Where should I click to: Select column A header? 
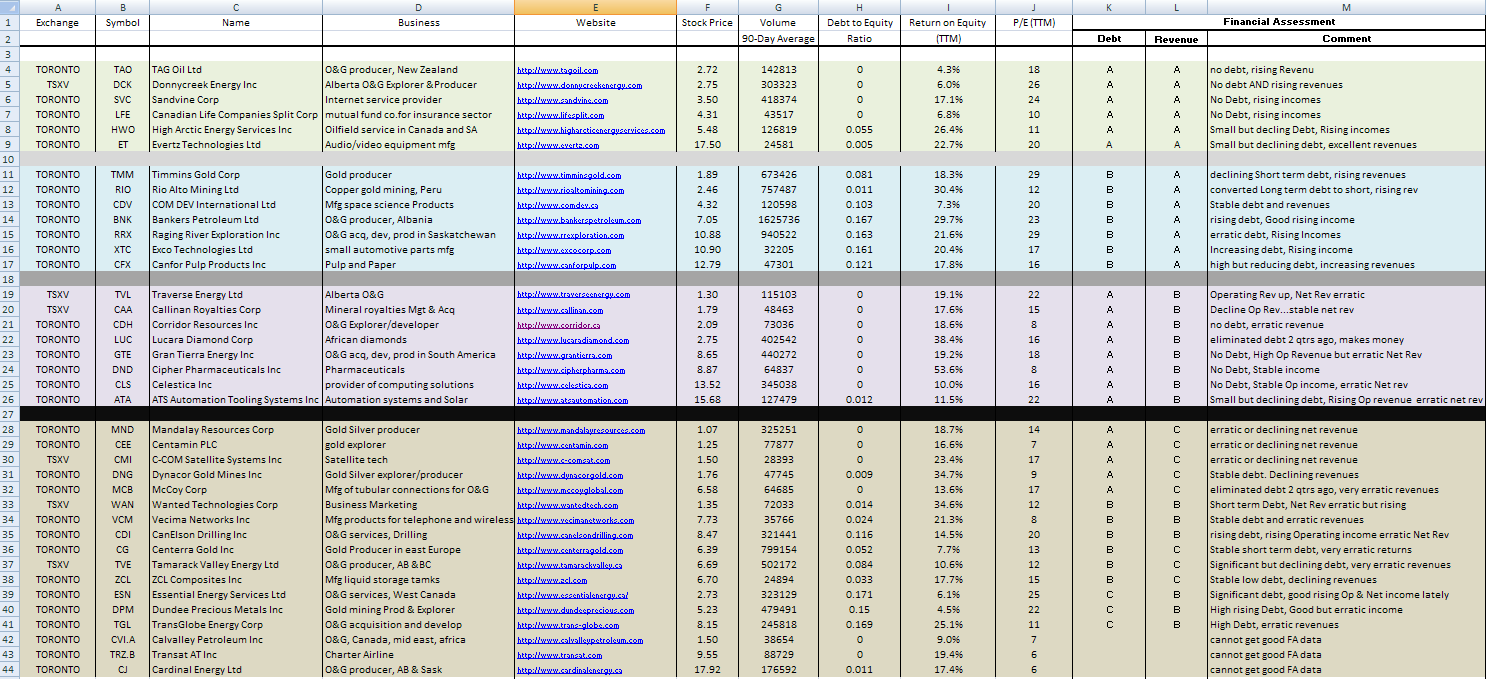57,7
